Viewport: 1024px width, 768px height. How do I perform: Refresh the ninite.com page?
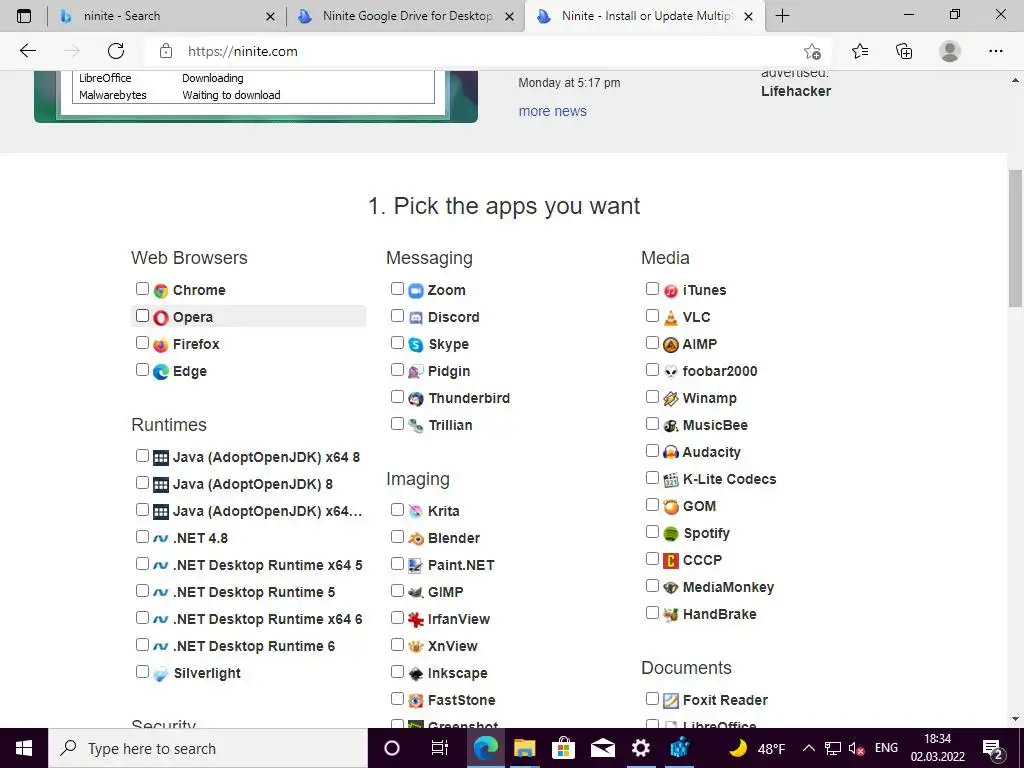tap(116, 51)
